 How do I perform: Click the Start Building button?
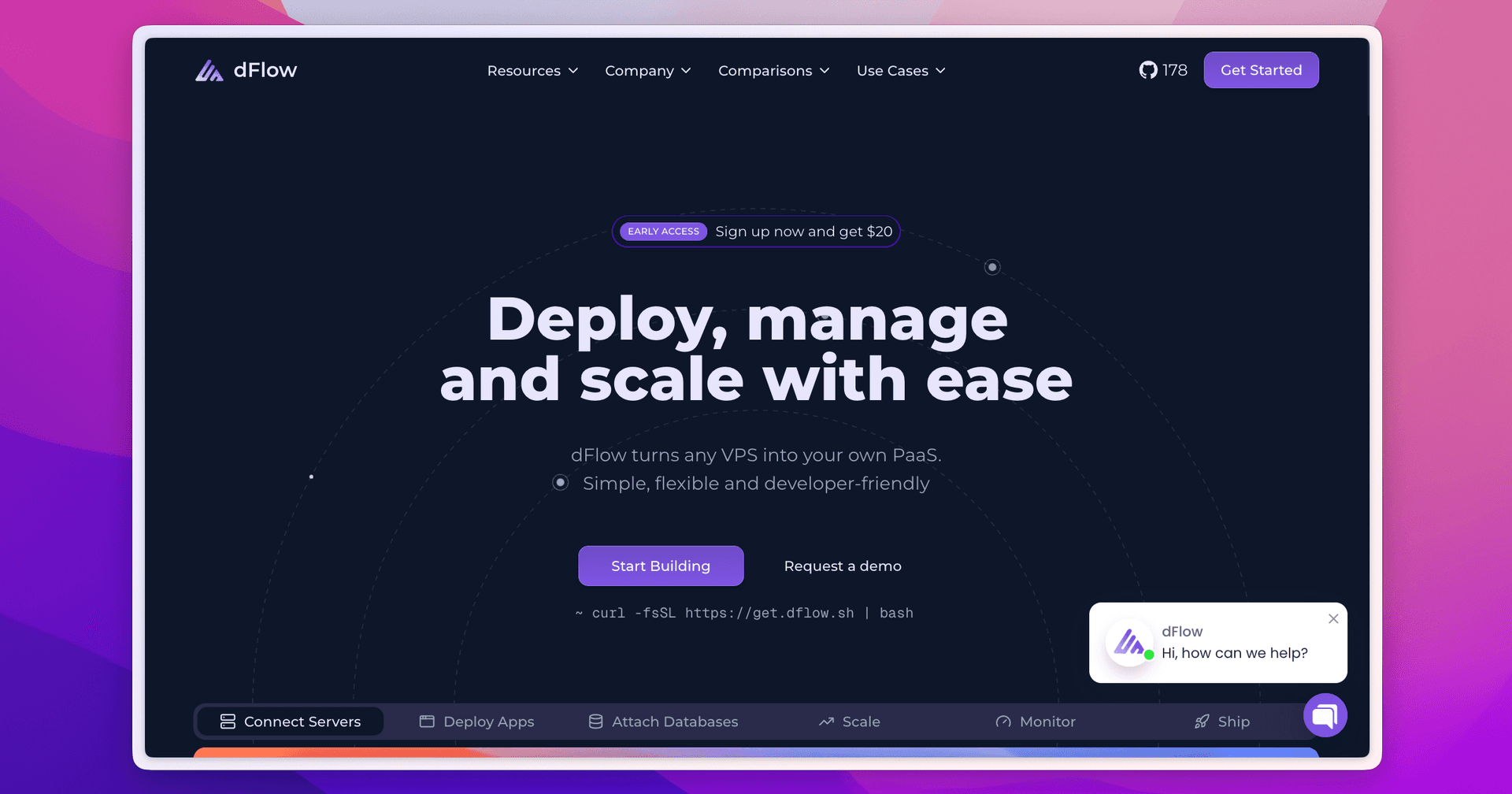(x=661, y=566)
